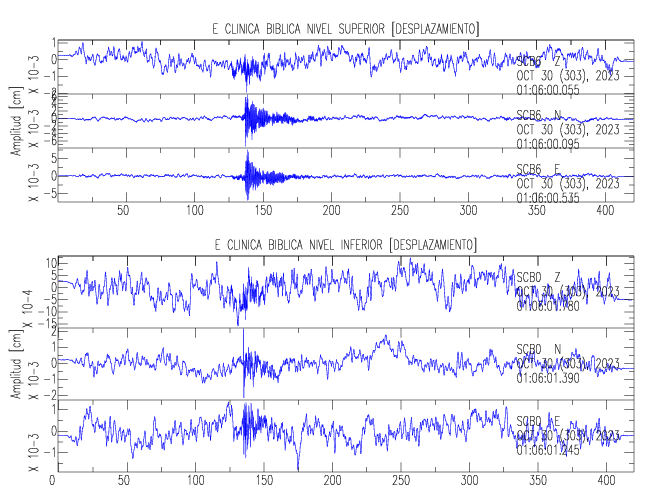Image resolution: width=650 pixels, height=500 pixels.
Task: Click the 200 tick on NIVEL SUPERIOR time axis
Action: coord(332,210)
